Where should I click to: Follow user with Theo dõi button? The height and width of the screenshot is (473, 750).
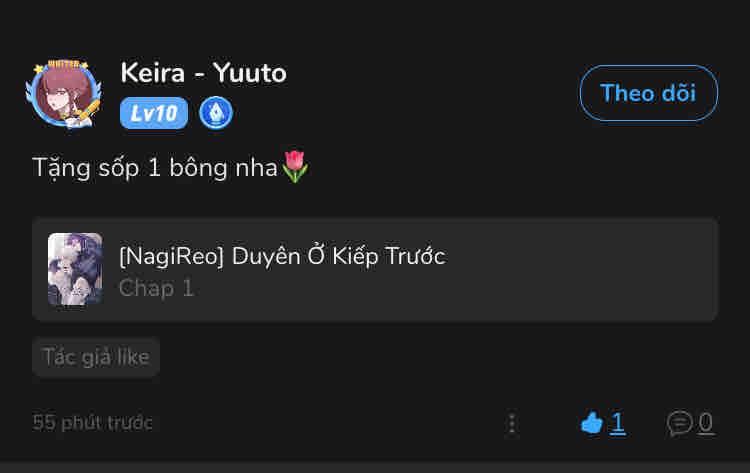tap(648, 93)
